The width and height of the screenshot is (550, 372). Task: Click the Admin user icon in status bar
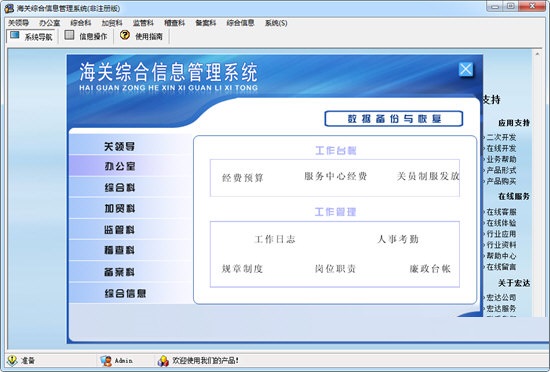tap(106, 360)
